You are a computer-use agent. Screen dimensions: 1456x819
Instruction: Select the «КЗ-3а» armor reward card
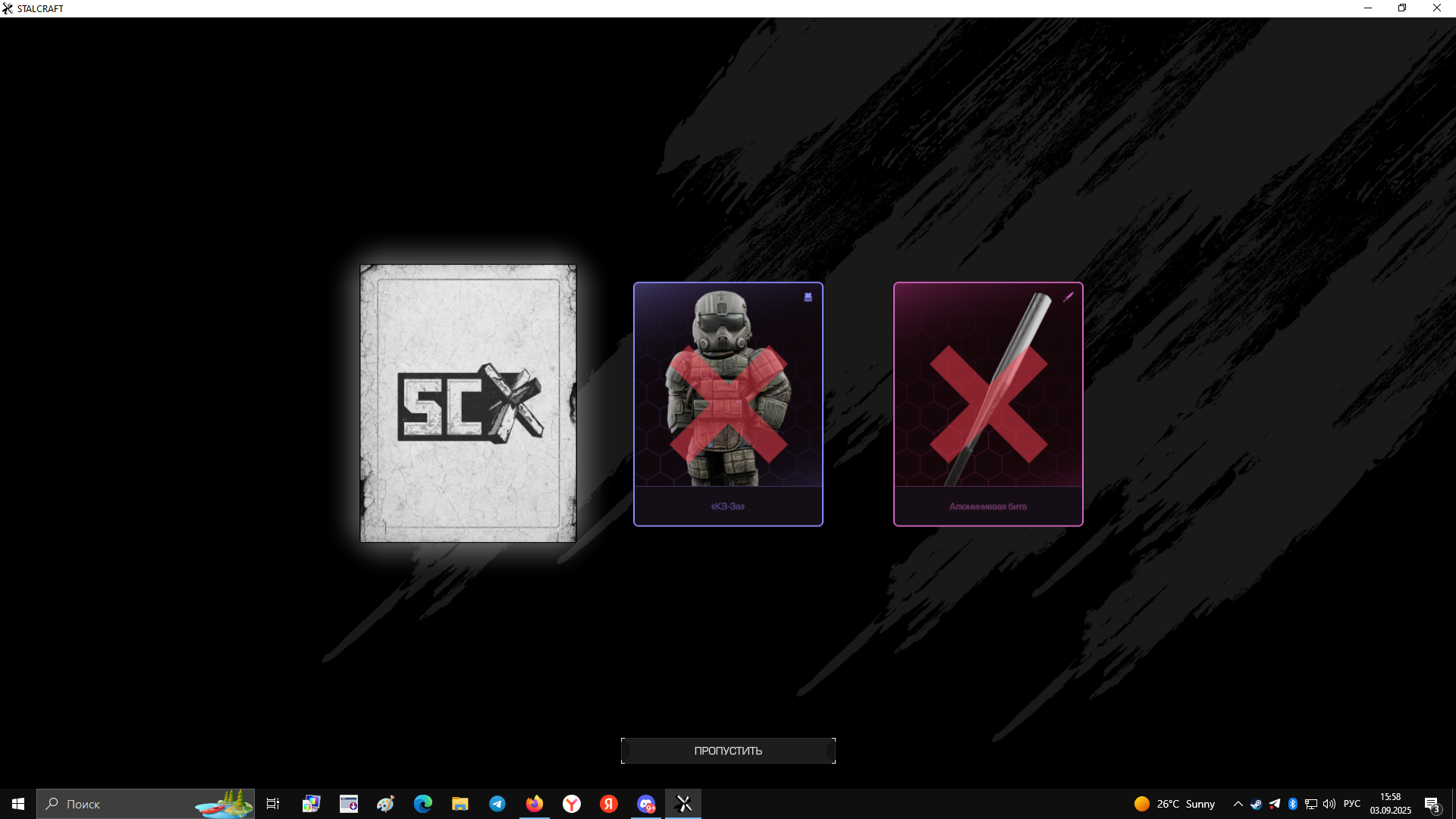pos(728,404)
